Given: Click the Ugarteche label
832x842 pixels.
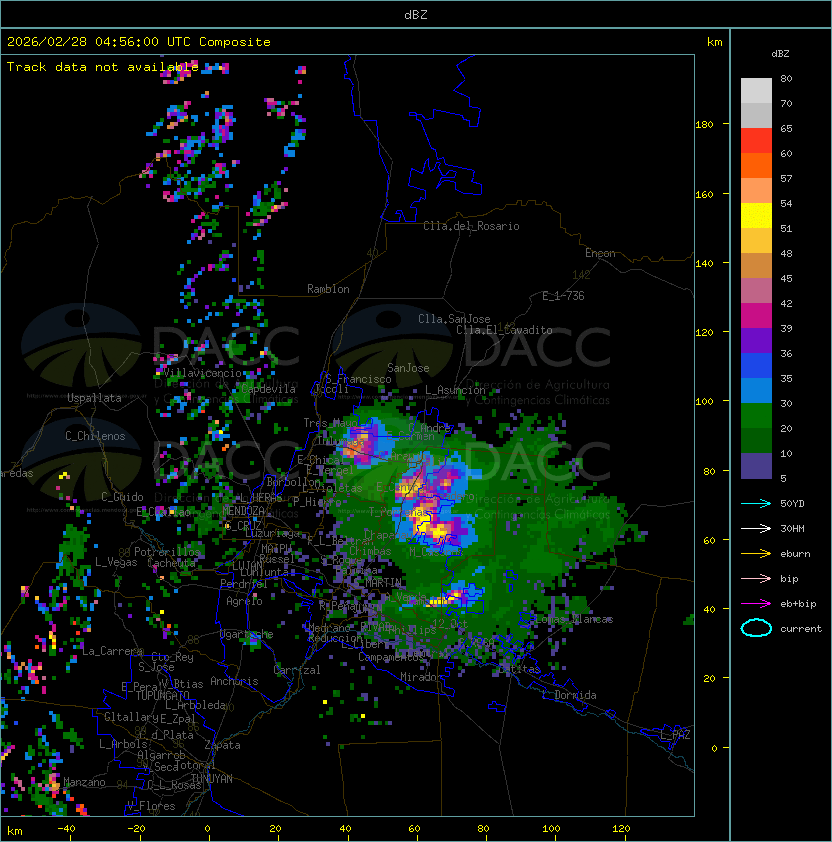Looking at the screenshot, I should point(247,634).
